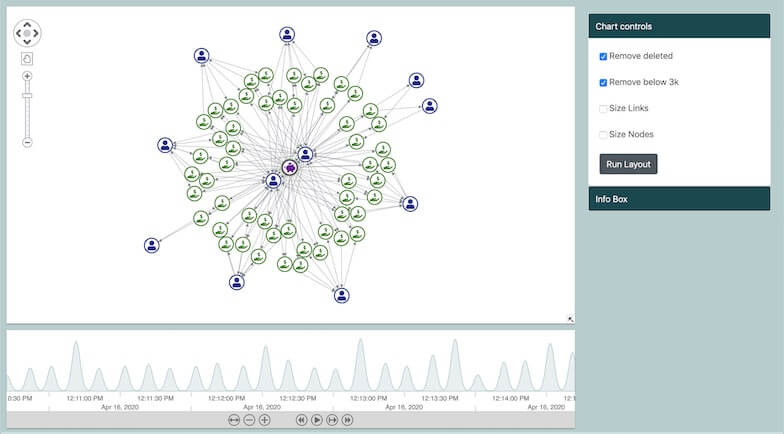This screenshot has height=434, width=784.
Task: Zoom out the timeline with minus icon
Action: pos(249,421)
